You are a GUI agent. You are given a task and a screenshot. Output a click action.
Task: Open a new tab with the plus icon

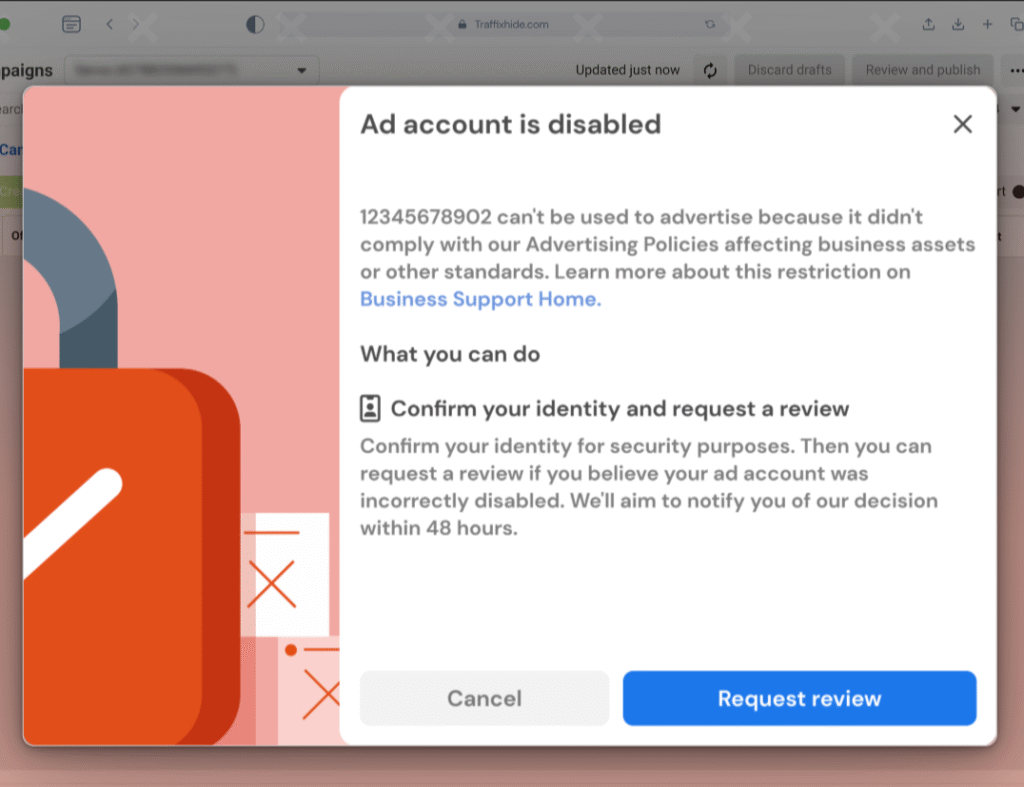(x=987, y=24)
